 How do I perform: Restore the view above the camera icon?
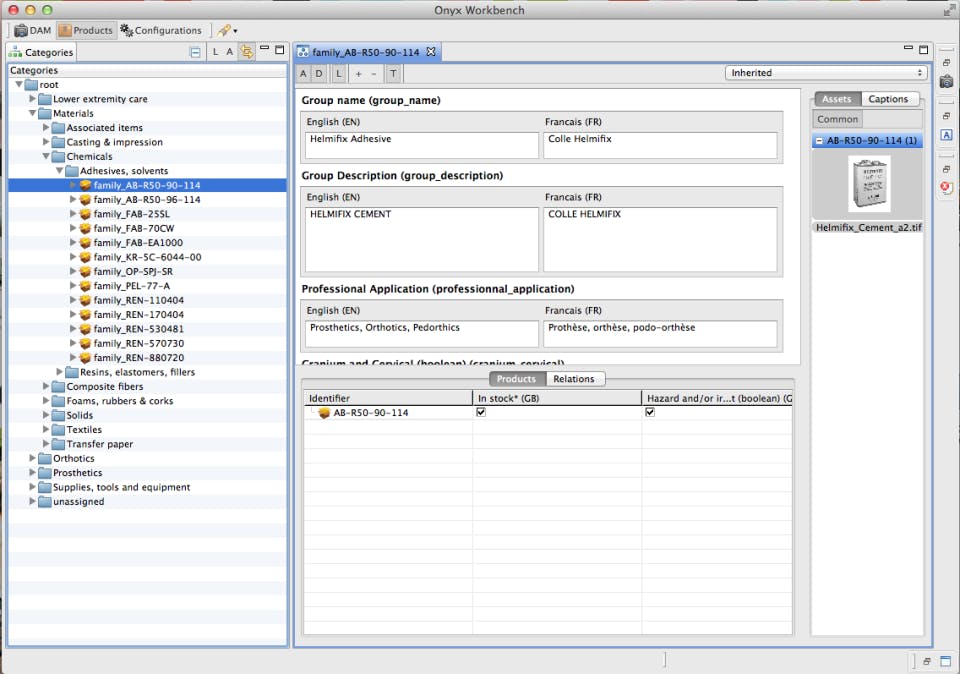[x=946, y=63]
